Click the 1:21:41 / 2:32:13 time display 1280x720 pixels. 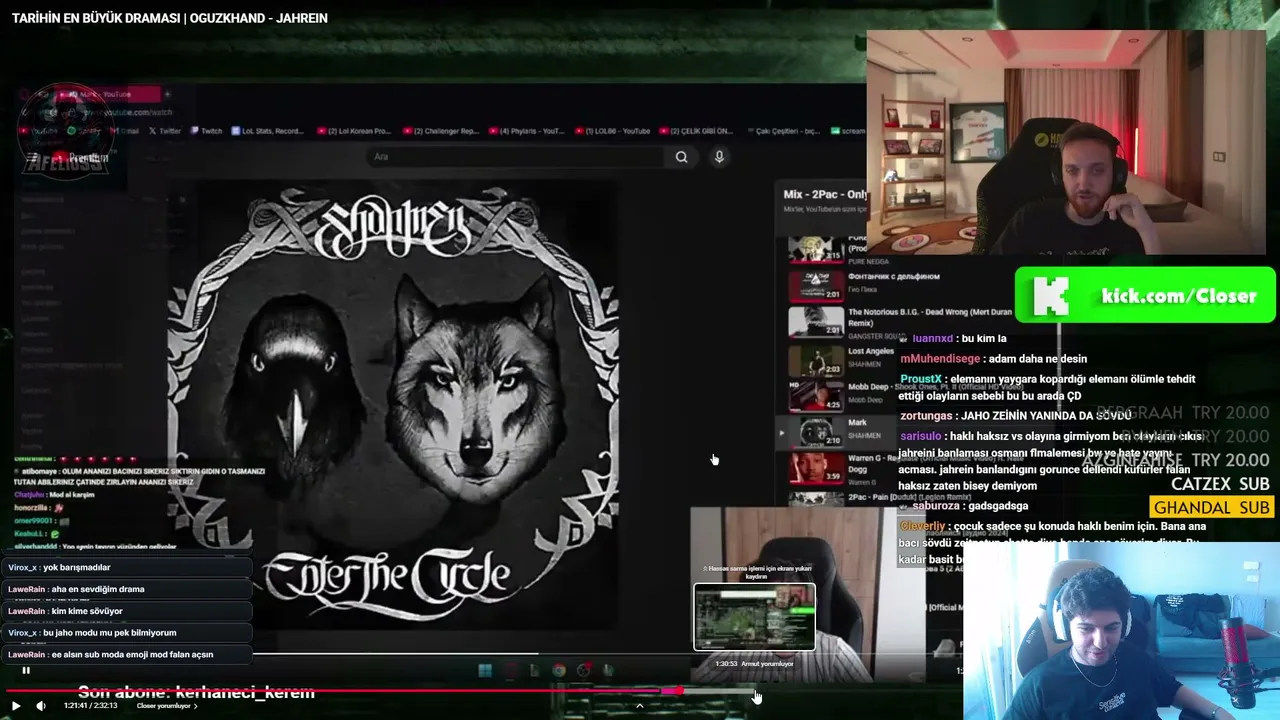(91, 706)
